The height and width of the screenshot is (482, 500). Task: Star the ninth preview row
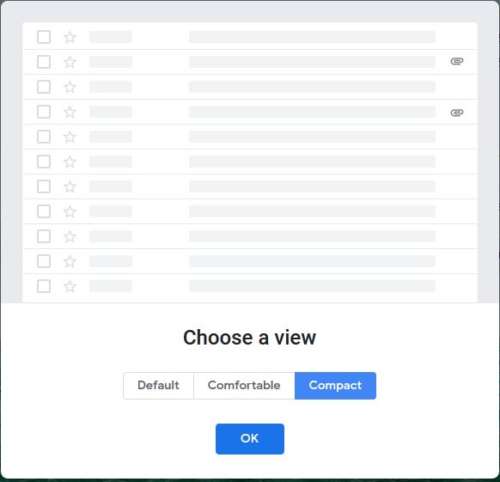pos(70,236)
